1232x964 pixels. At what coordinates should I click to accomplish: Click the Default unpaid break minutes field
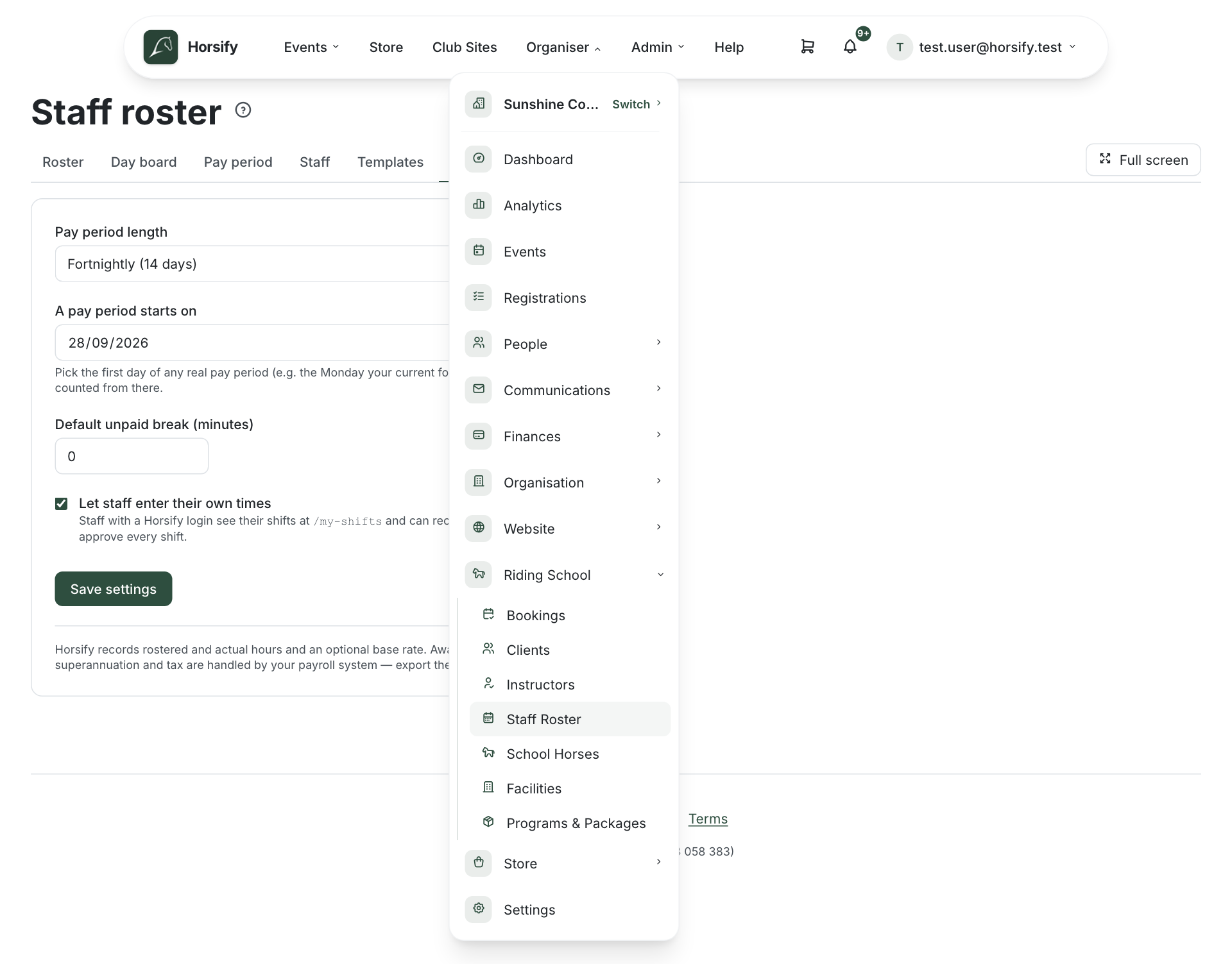[132, 456]
